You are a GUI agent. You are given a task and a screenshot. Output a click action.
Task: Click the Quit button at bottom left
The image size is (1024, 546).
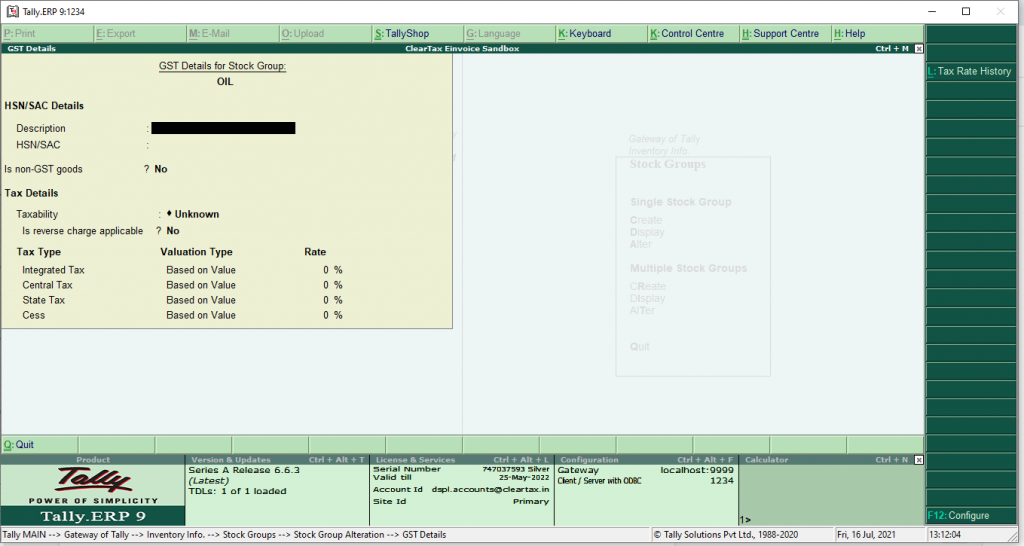click(39, 445)
